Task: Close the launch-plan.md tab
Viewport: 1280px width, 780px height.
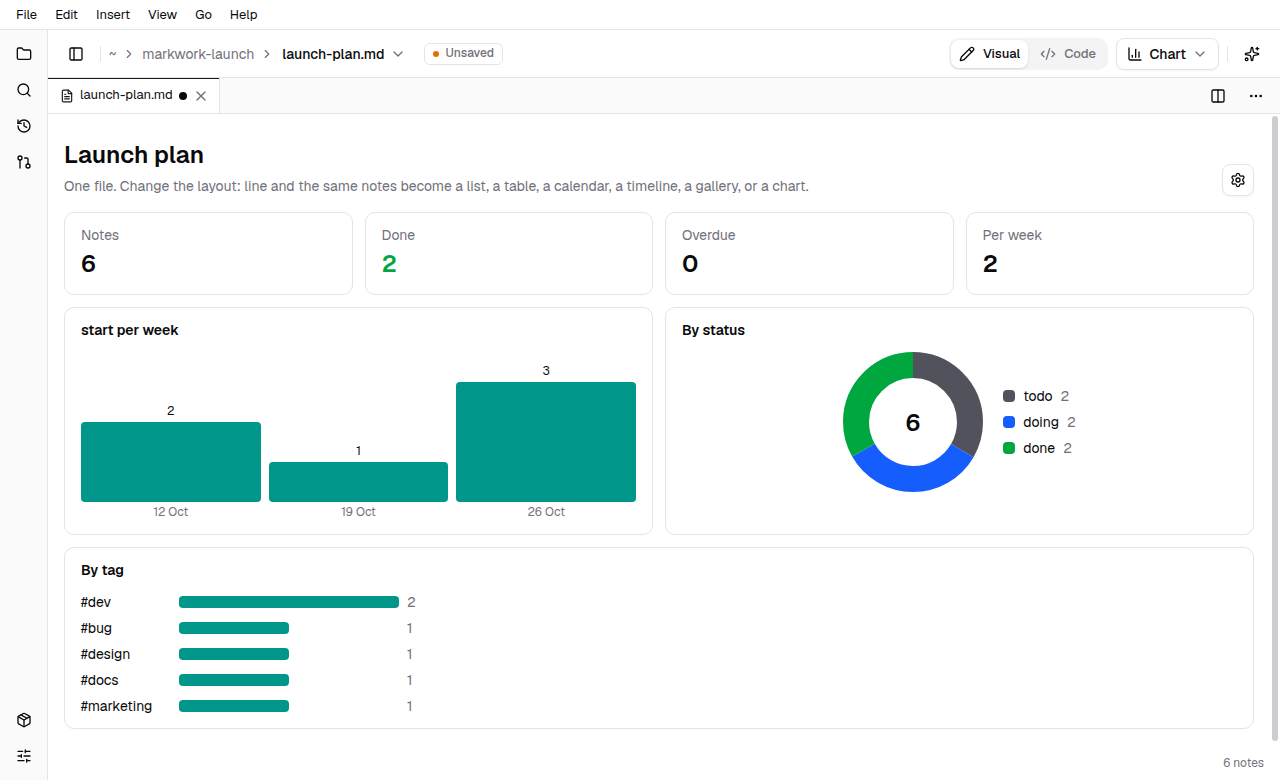Action: 201,96
